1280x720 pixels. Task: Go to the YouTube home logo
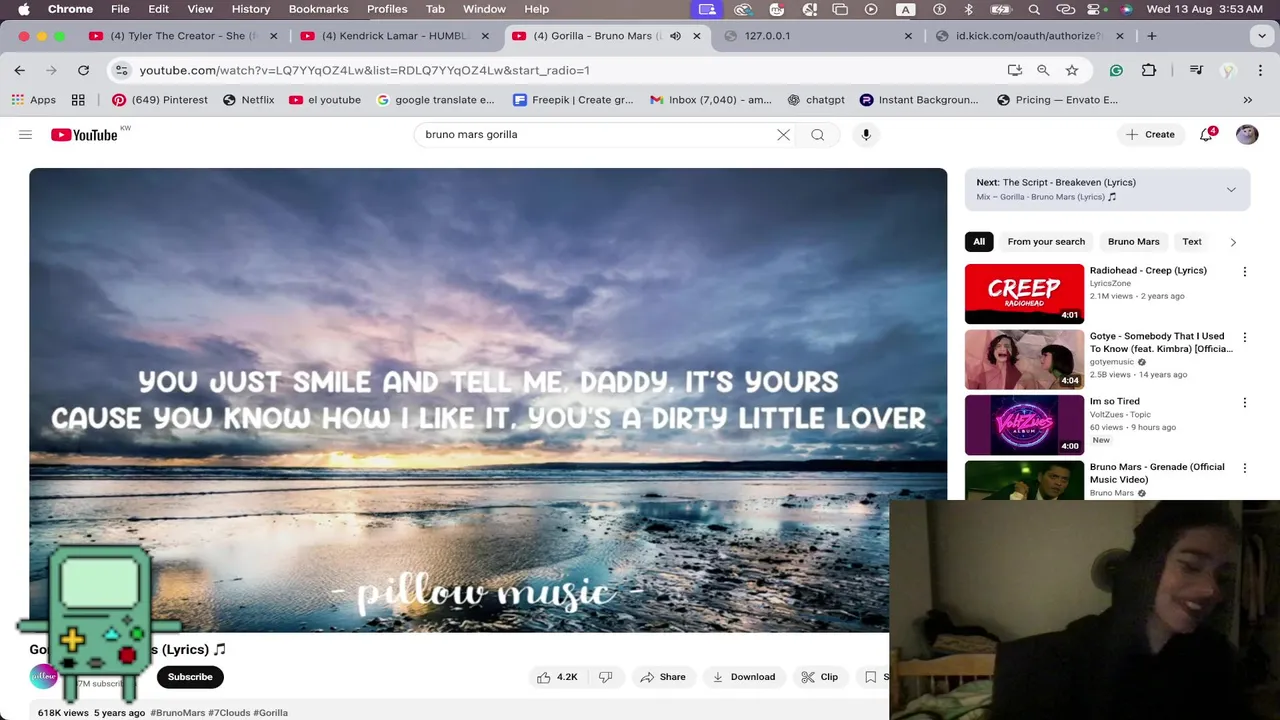pos(85,135)
